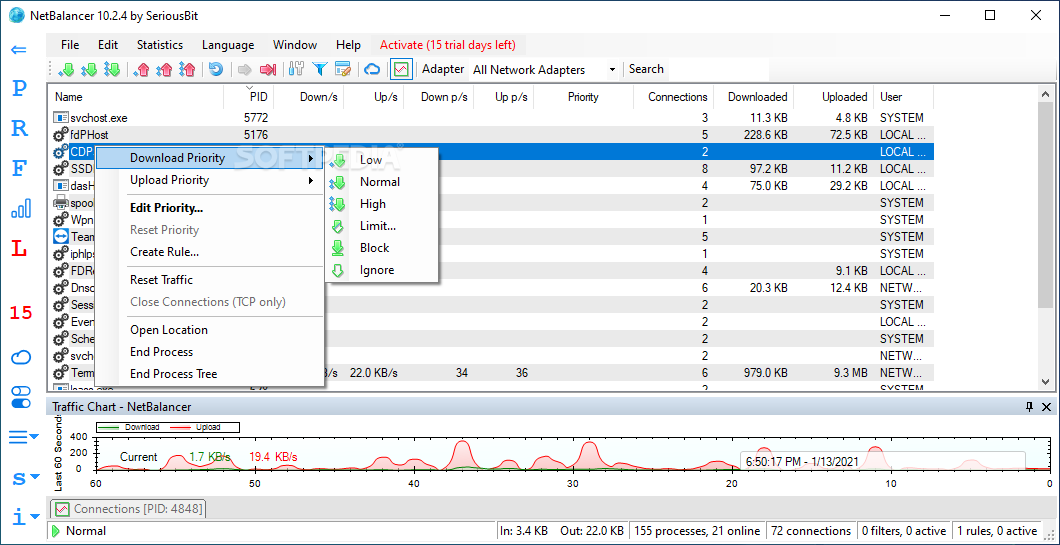Expand the lines menu dropdown in sidebar
Screen dimensions: 1060x545
pyautogui.click(x=24, y=437)
